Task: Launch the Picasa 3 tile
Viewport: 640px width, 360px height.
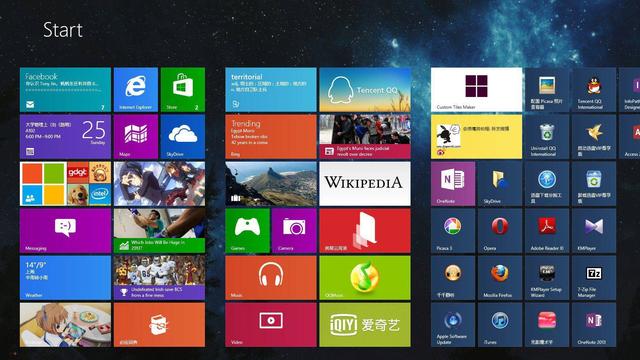Action: point(453,231)
